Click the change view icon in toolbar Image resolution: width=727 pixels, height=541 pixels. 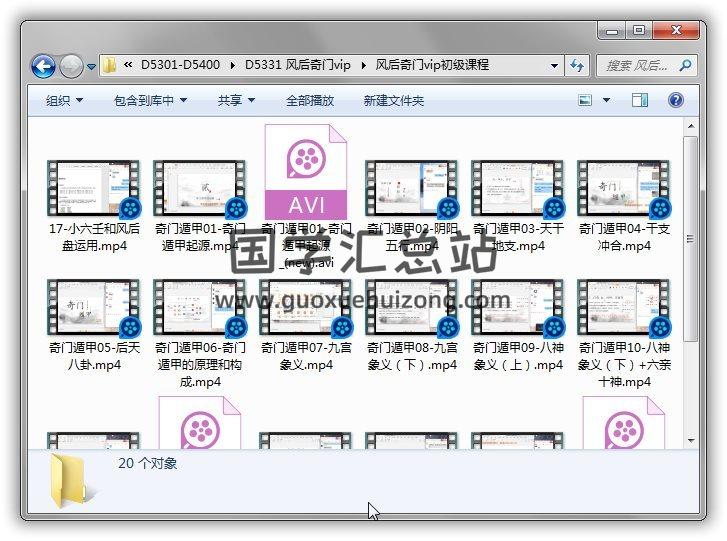click(x=586, y=100)
